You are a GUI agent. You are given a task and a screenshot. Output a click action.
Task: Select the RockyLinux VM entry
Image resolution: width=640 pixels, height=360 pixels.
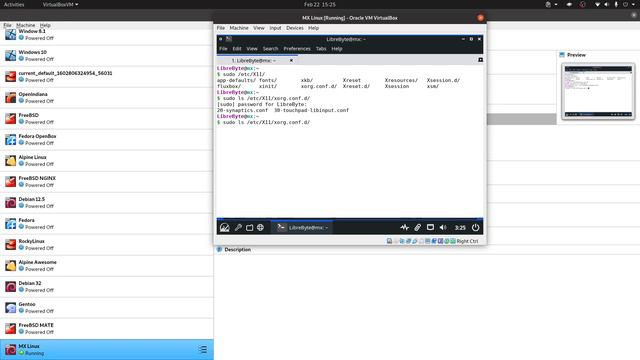tap(107, 244)
